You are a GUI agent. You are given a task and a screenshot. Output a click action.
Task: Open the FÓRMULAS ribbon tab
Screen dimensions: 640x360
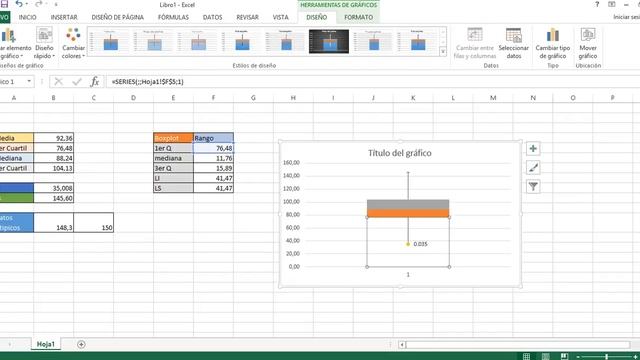click(173, 17)
